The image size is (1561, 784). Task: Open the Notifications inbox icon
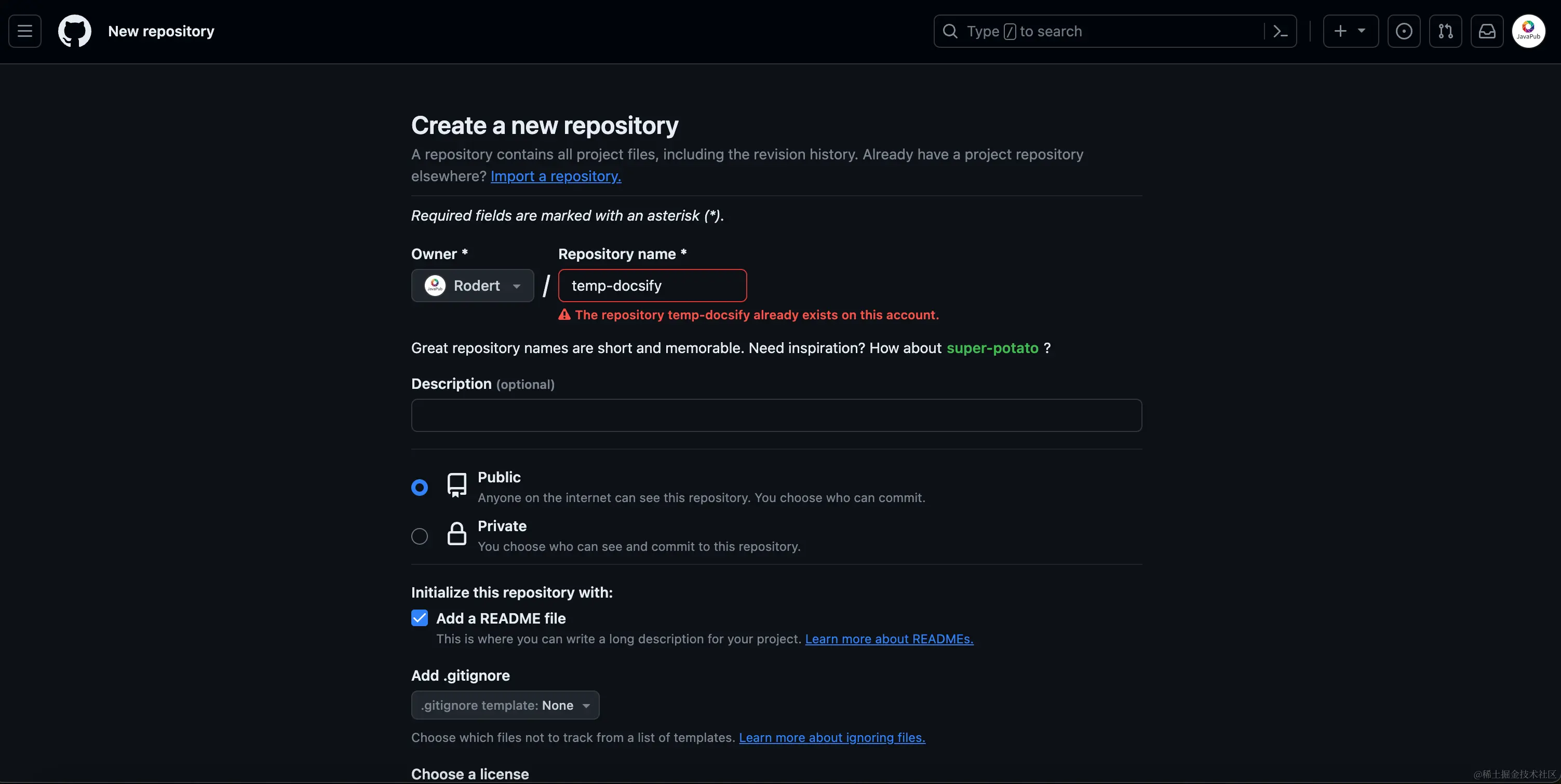click(1486, 31)
